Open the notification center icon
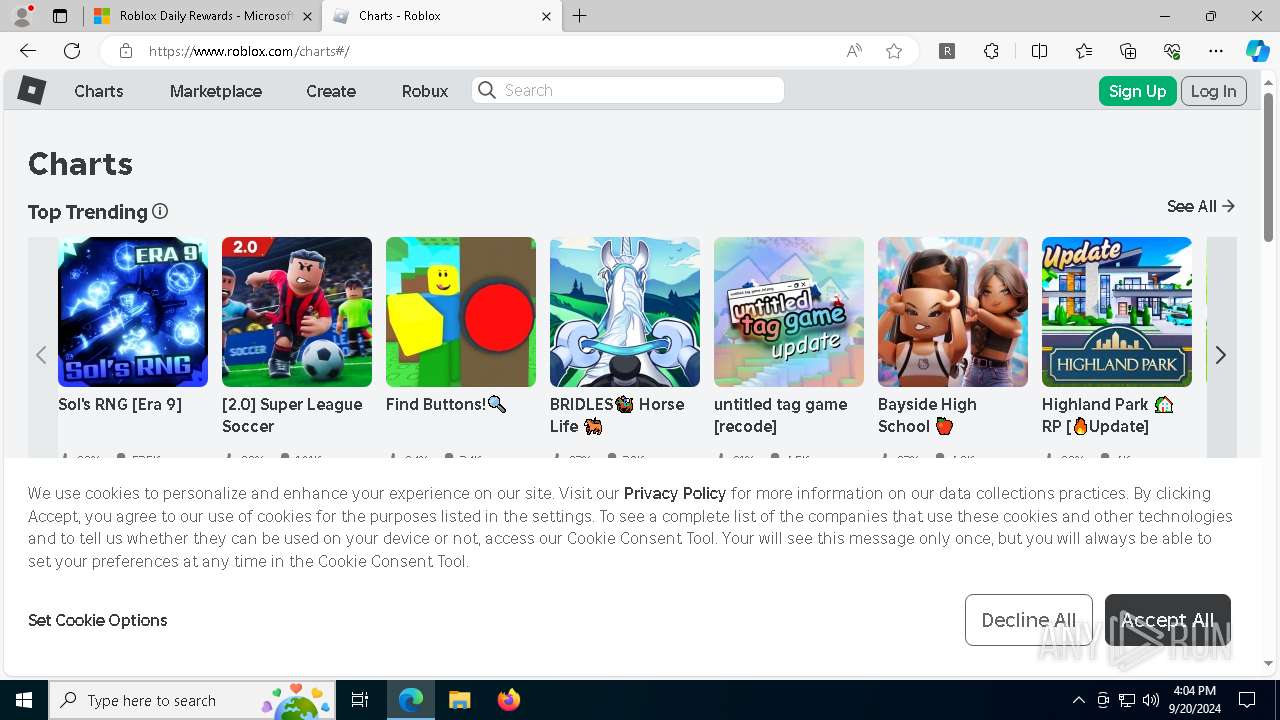1280x720 pixels. [x=1247, y=700]
